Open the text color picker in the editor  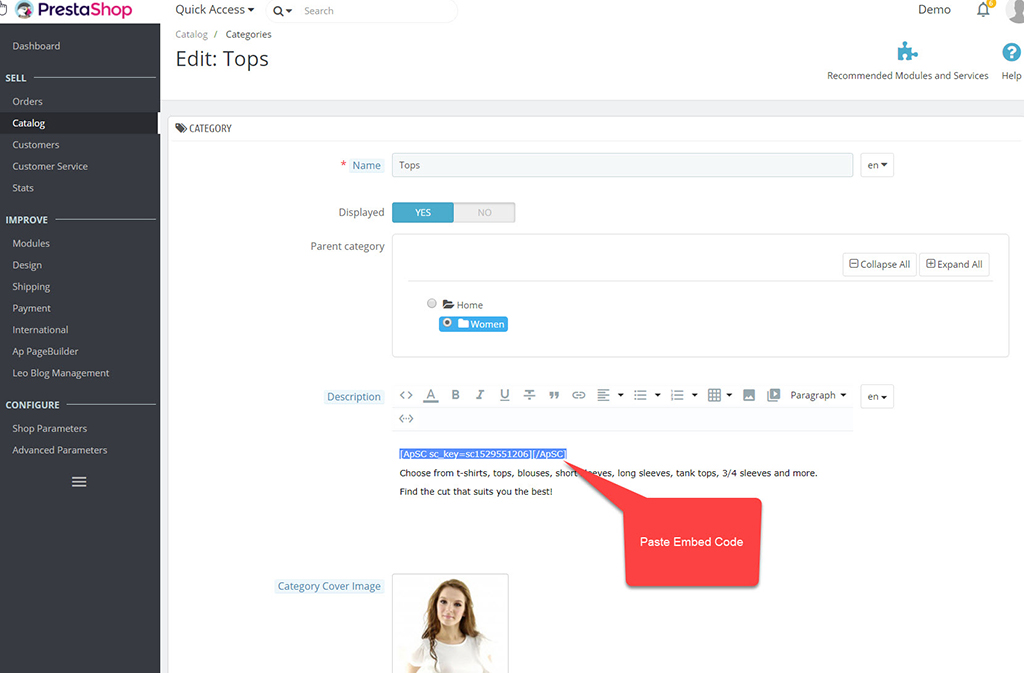pos(431,395)
